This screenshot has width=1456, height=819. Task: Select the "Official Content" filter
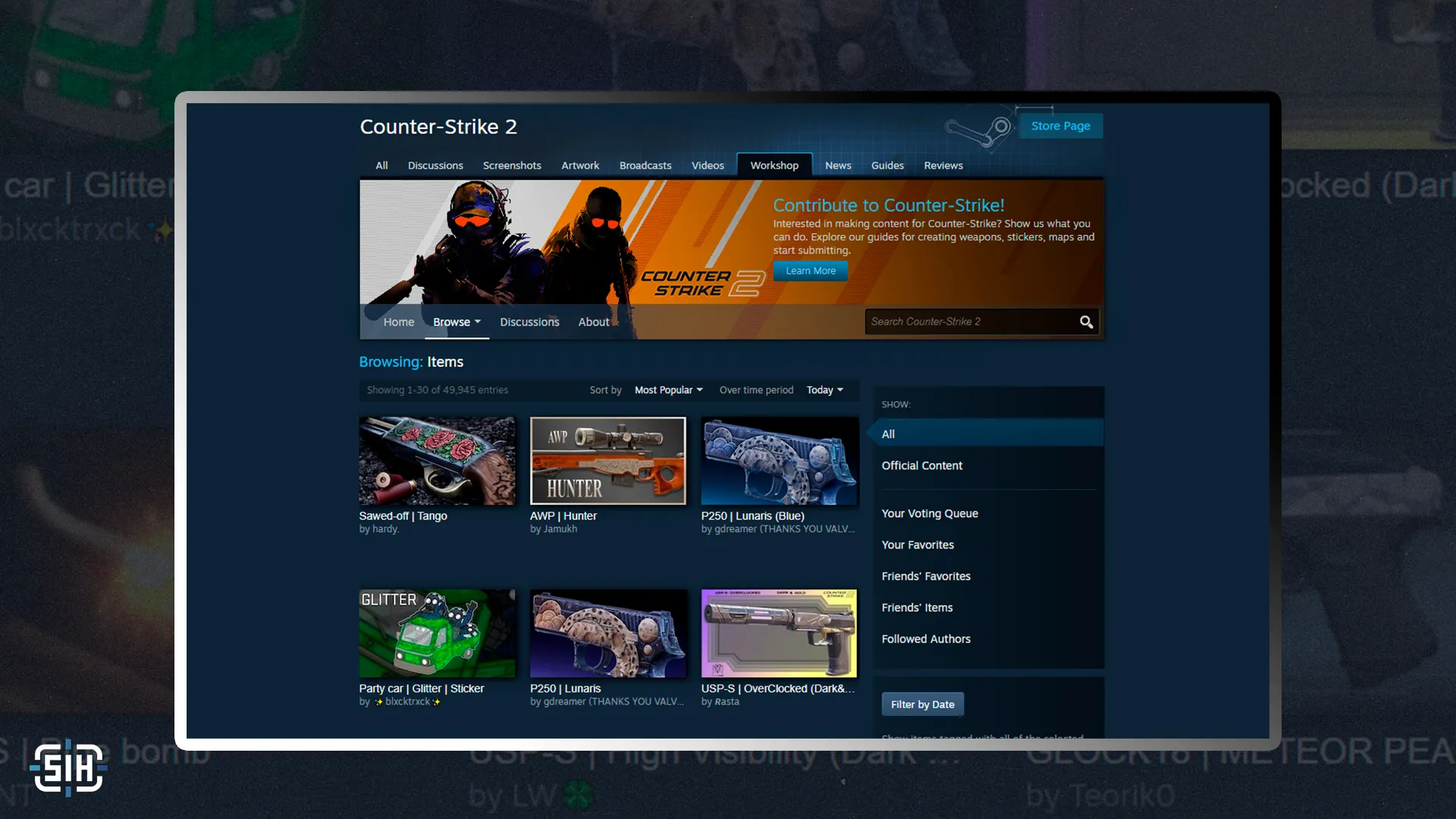(x=922, y=465)
